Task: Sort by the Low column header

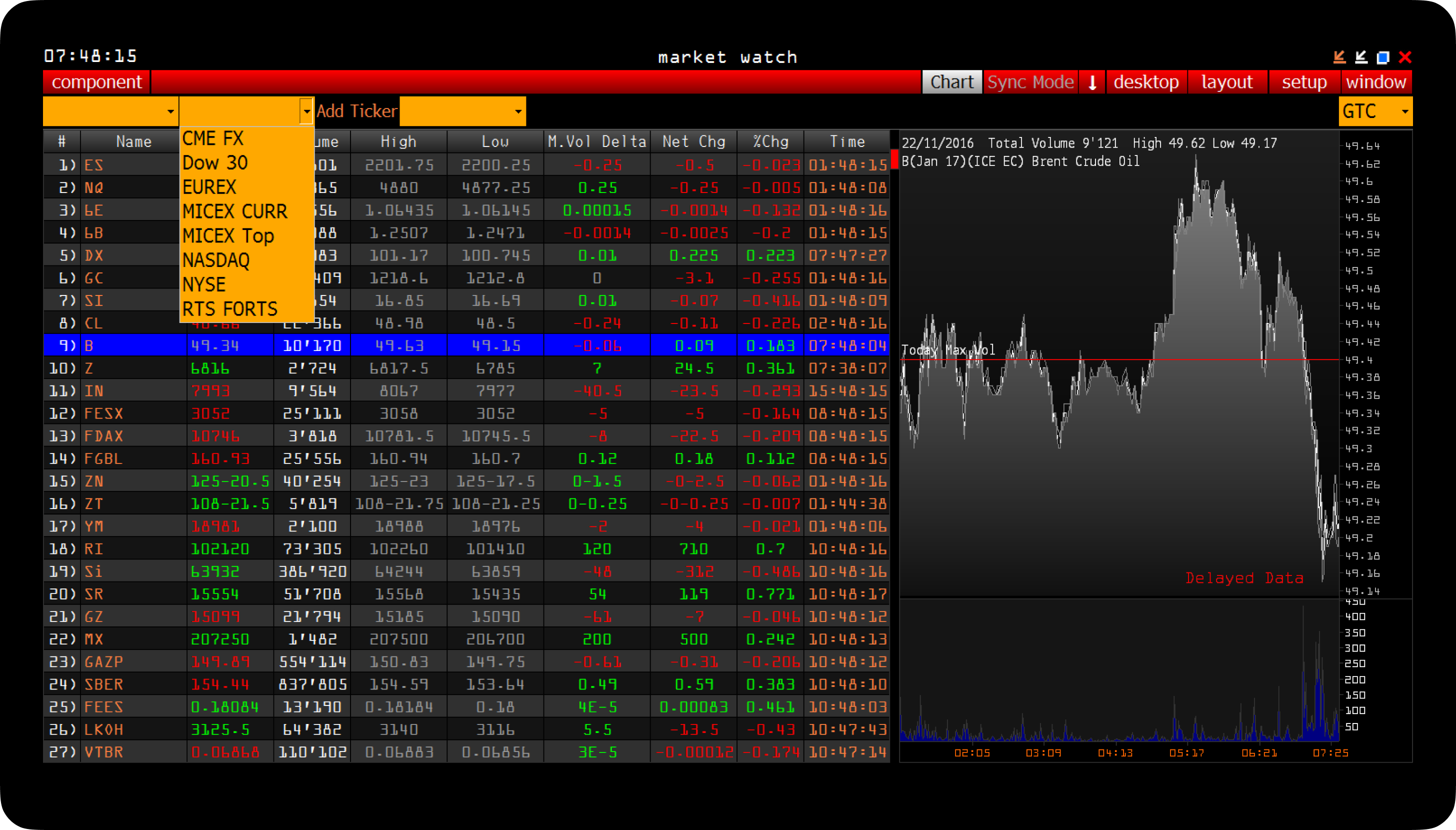Action: (495, 142)
